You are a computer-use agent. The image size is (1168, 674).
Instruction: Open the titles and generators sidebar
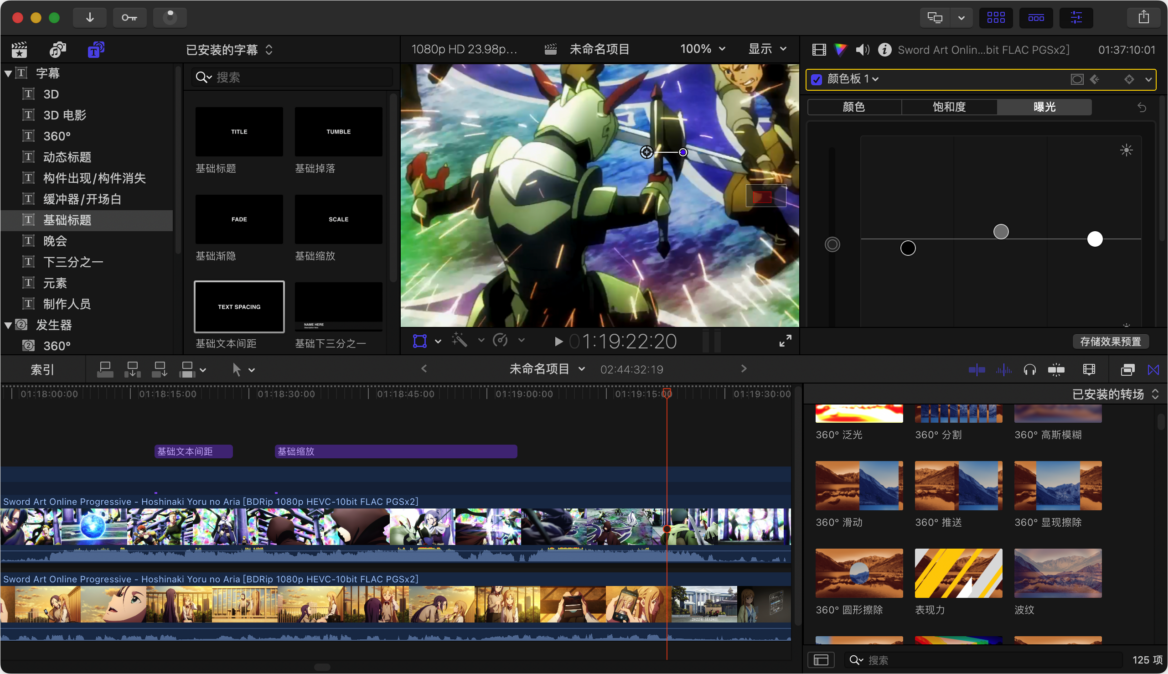coord(95,50)
